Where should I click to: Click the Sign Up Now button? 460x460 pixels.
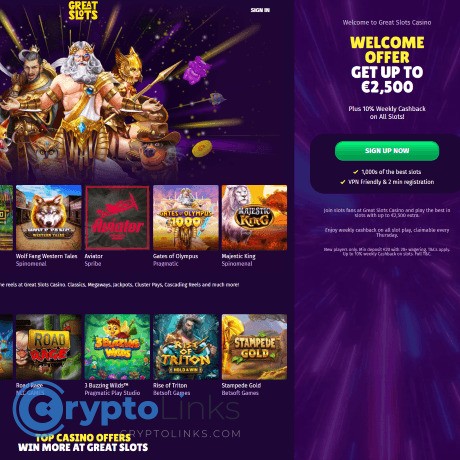click(387, 151)
